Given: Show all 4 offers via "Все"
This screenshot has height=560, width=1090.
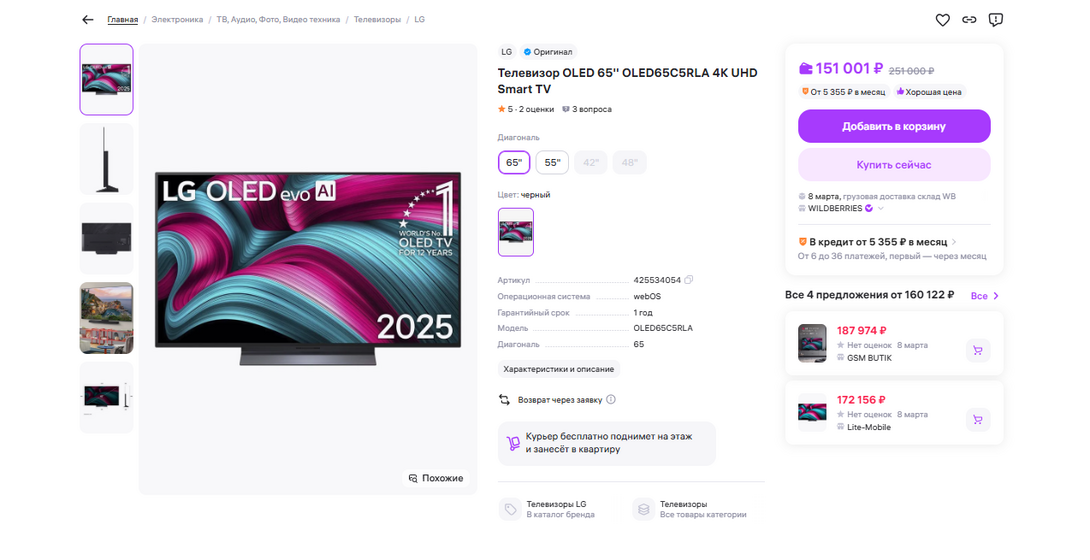Looking at the screenshot, I should coord(984,296).
